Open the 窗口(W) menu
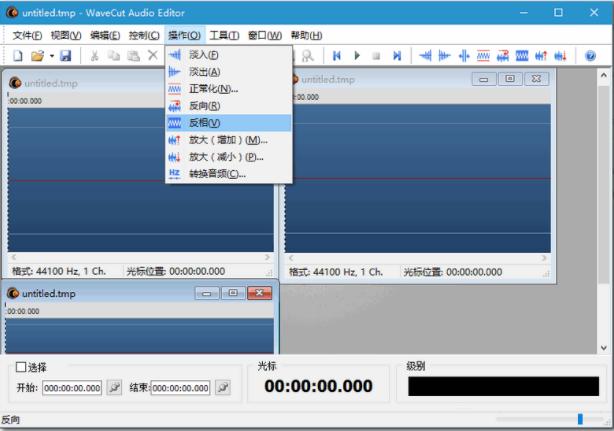This screenshot has height=431, width=614. (x=265, y=36)
